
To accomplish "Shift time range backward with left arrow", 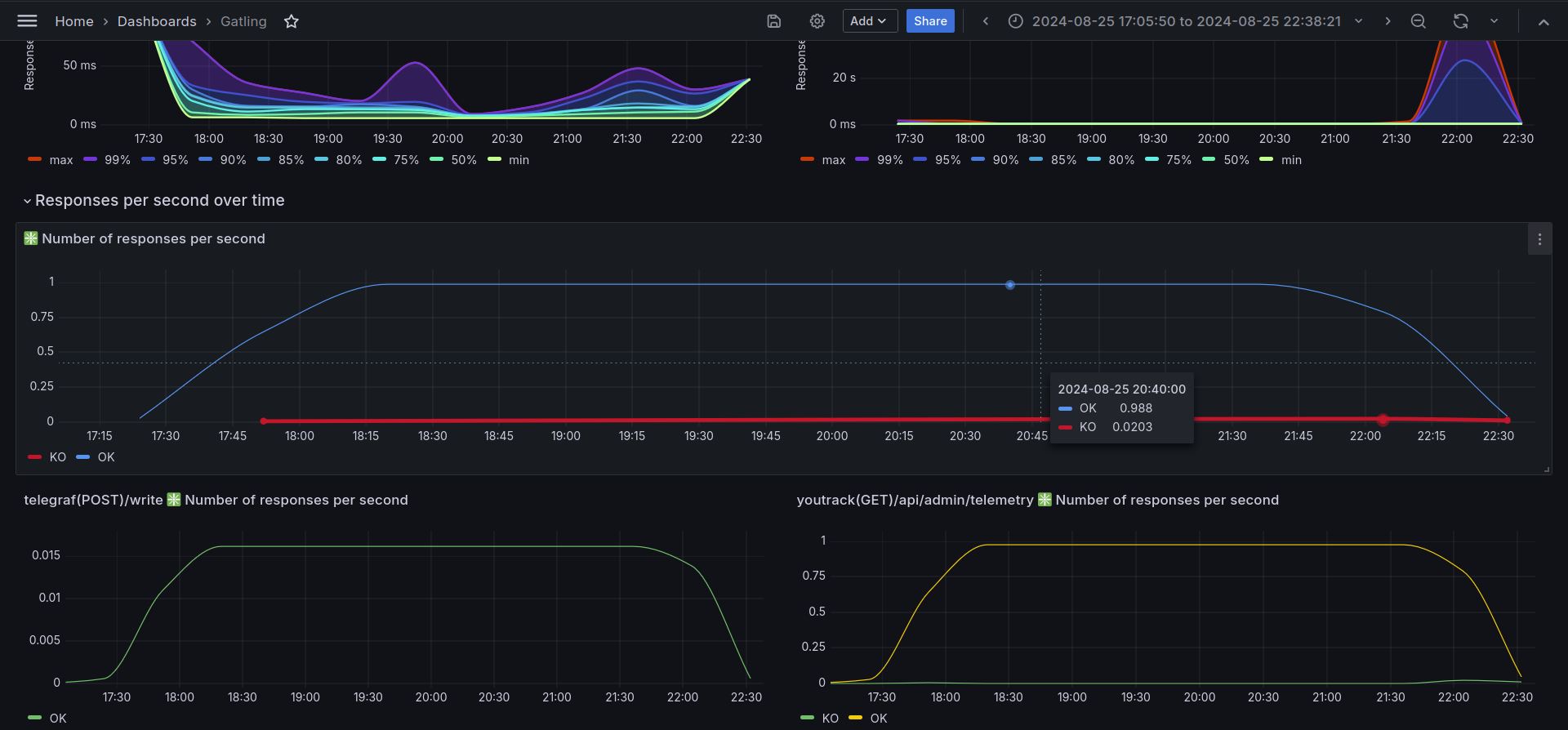I will click(x=986, y=21).
